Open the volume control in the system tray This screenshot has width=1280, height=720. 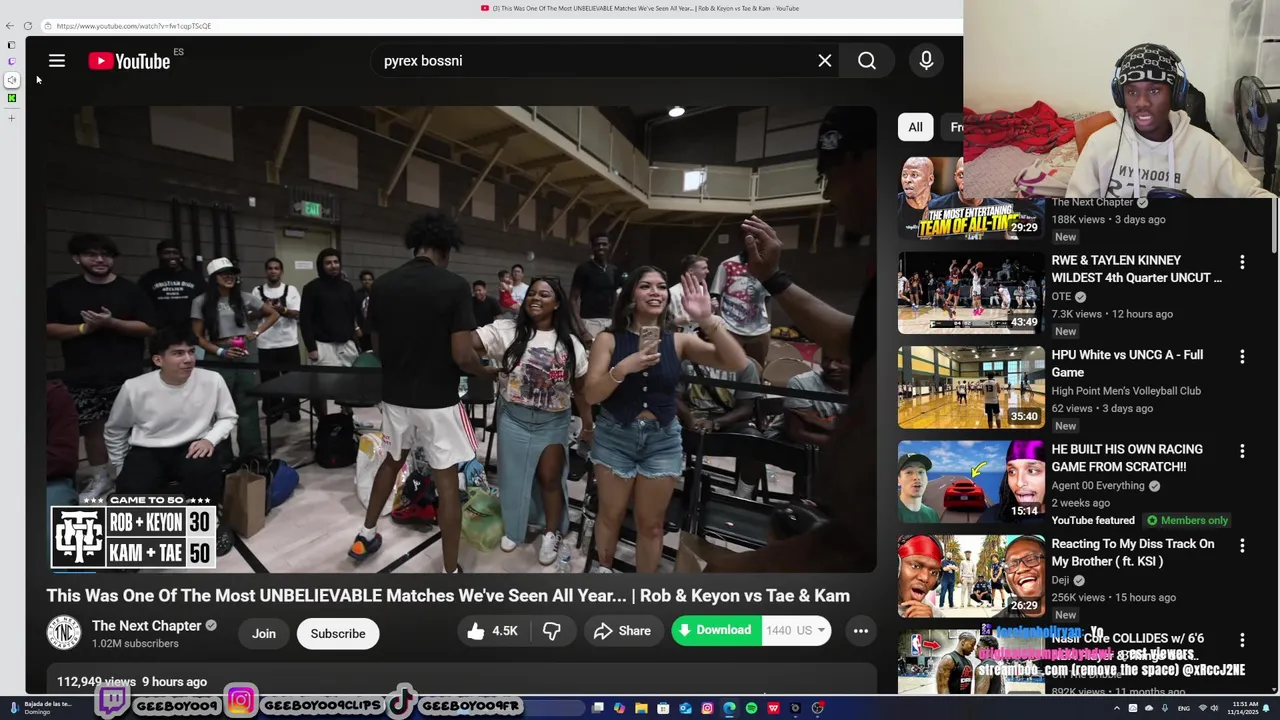click(x=1215, y=708)
